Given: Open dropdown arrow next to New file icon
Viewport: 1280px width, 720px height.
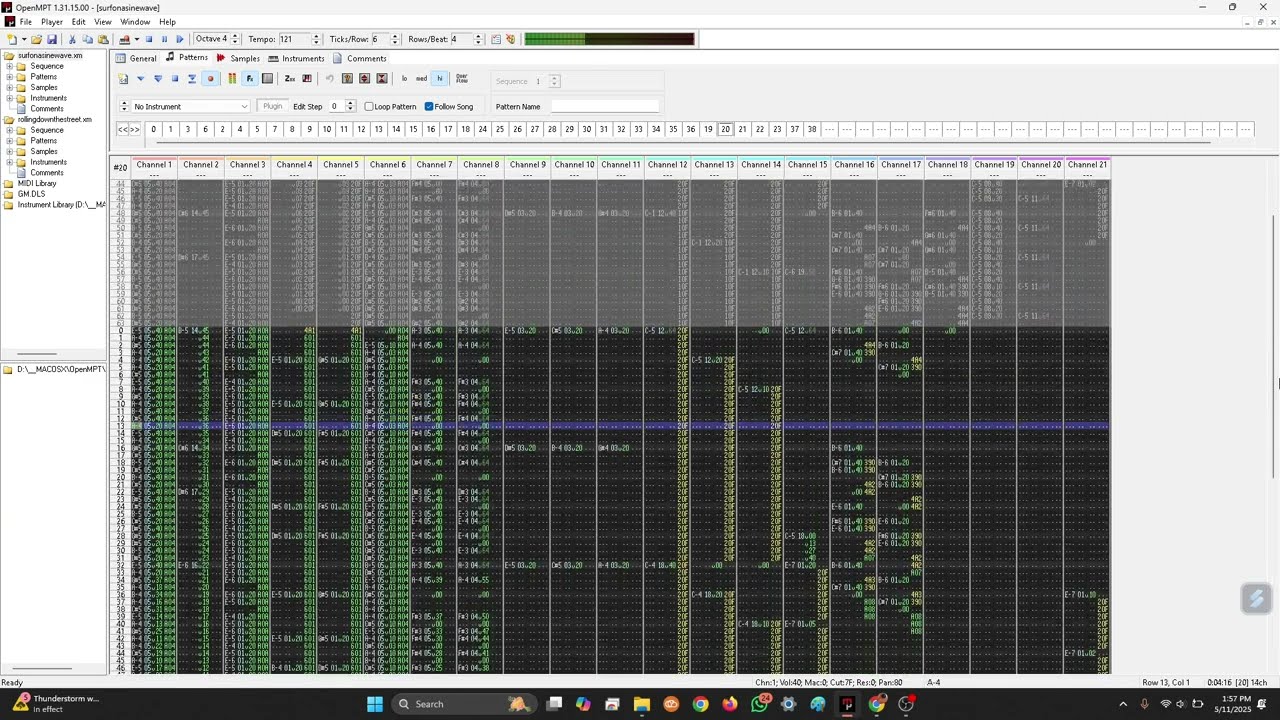Looking at the screenshot, I should [23, 39].
